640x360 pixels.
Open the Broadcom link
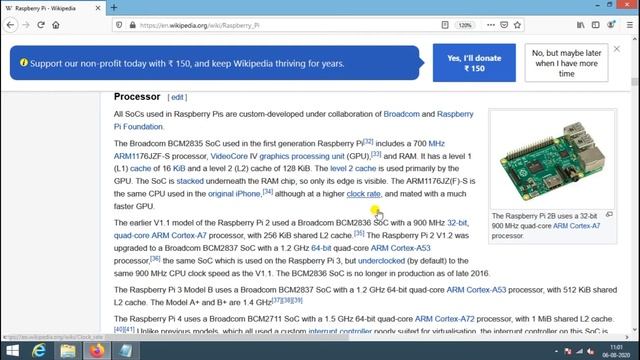pyautogui.click(x=401, y=114)
